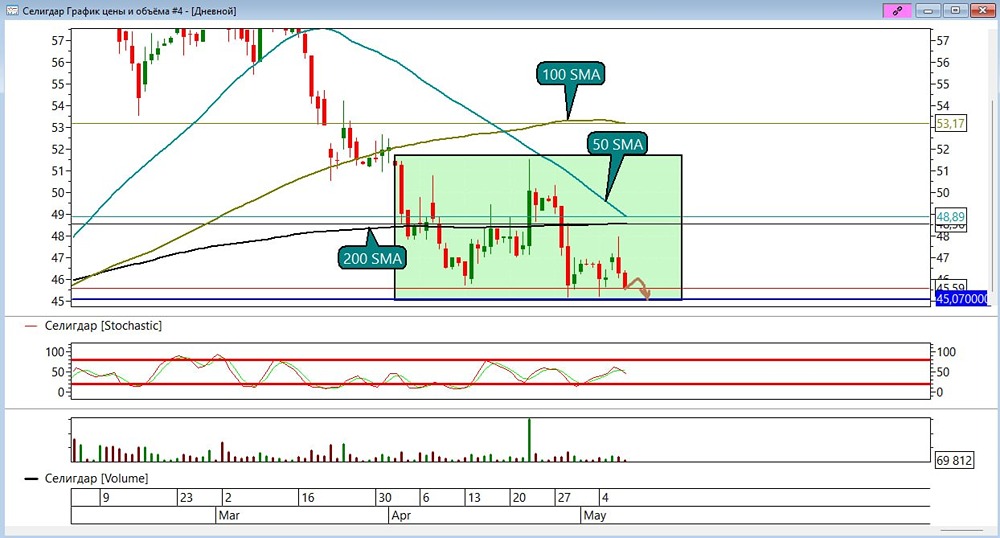Click the Apr month label on time axis

coord(401,515)
